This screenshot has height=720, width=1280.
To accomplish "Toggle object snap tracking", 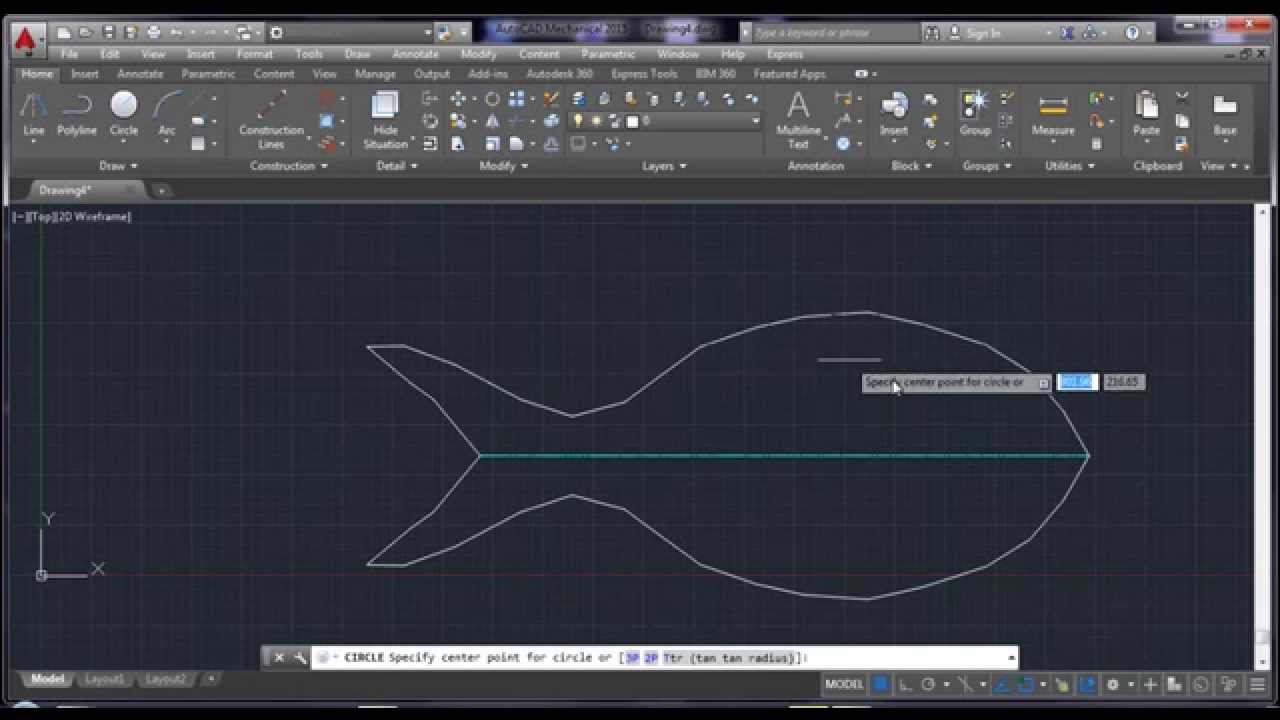I will [x=1002, y=685].
